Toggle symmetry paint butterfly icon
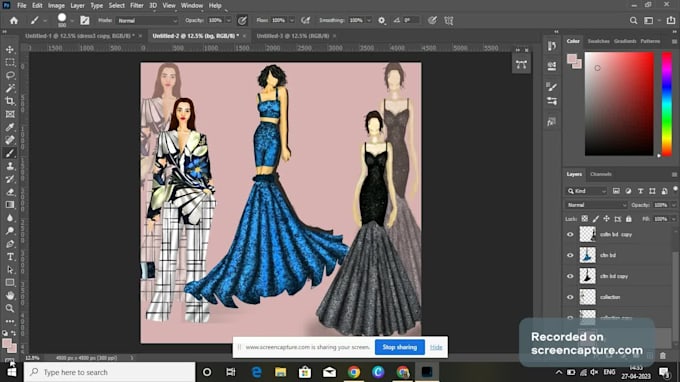Viewport: 680px width, 382px height. 448,20
